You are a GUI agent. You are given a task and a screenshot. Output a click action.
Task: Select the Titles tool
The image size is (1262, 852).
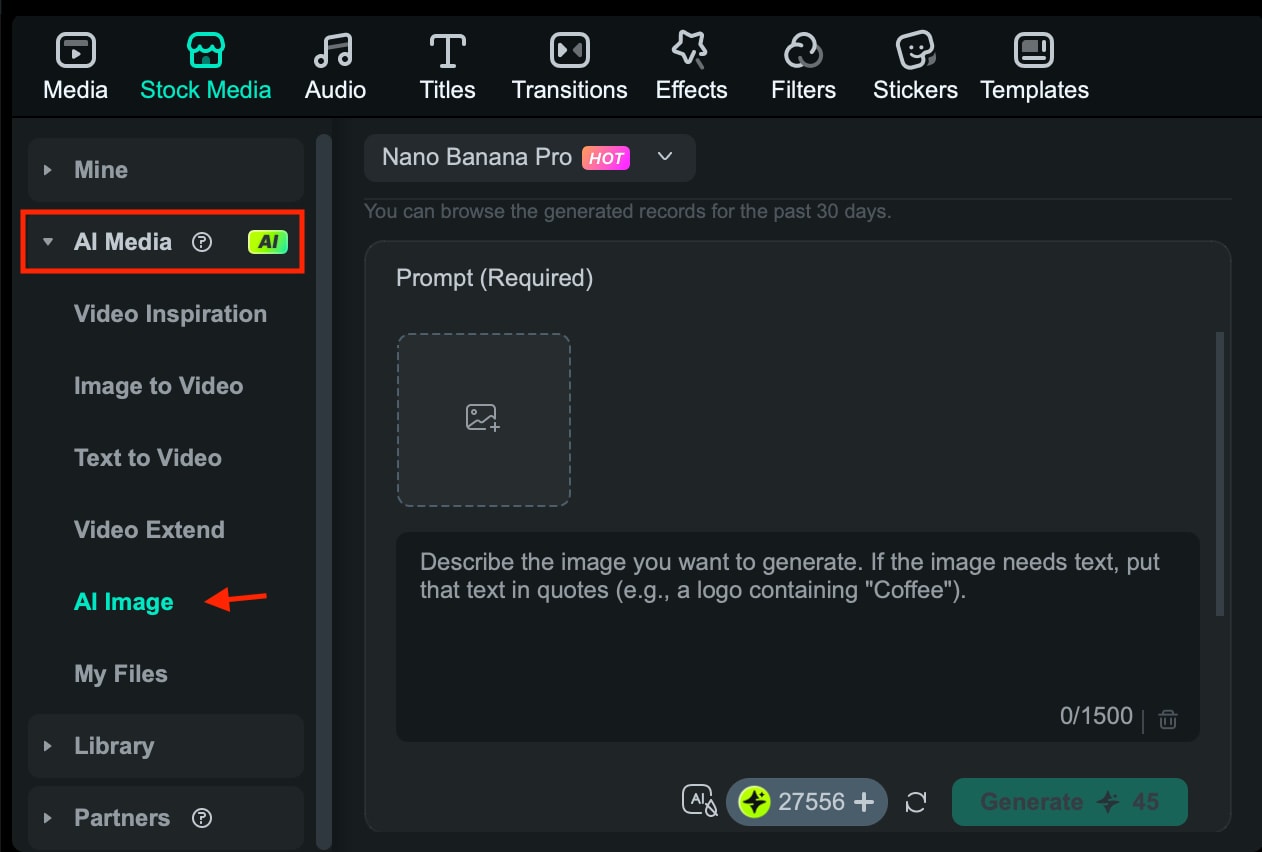pyautogui.click(x=446, y=63)
